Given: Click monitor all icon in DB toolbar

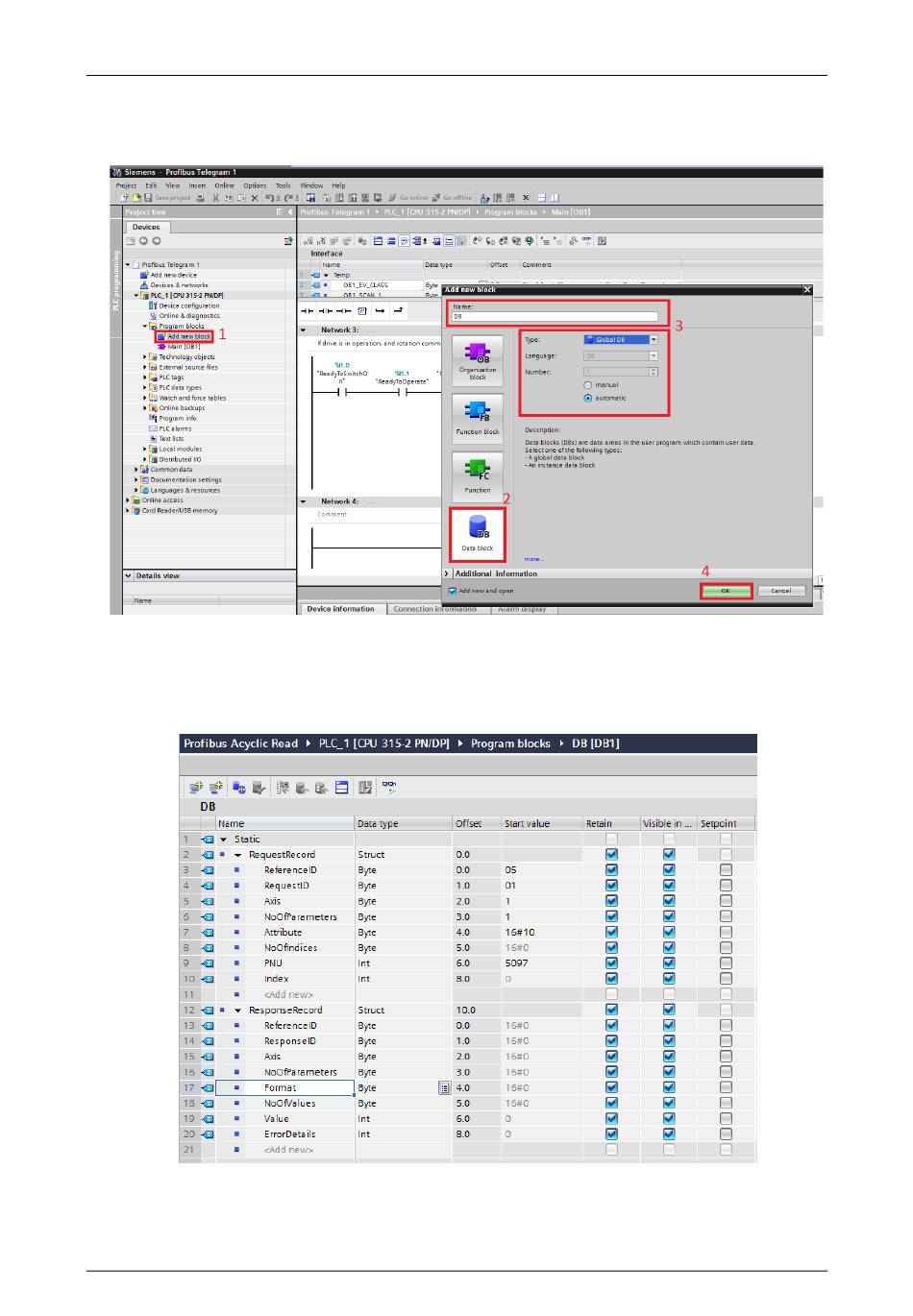Looking at the screenshot, I should click(x=389, y=787).
